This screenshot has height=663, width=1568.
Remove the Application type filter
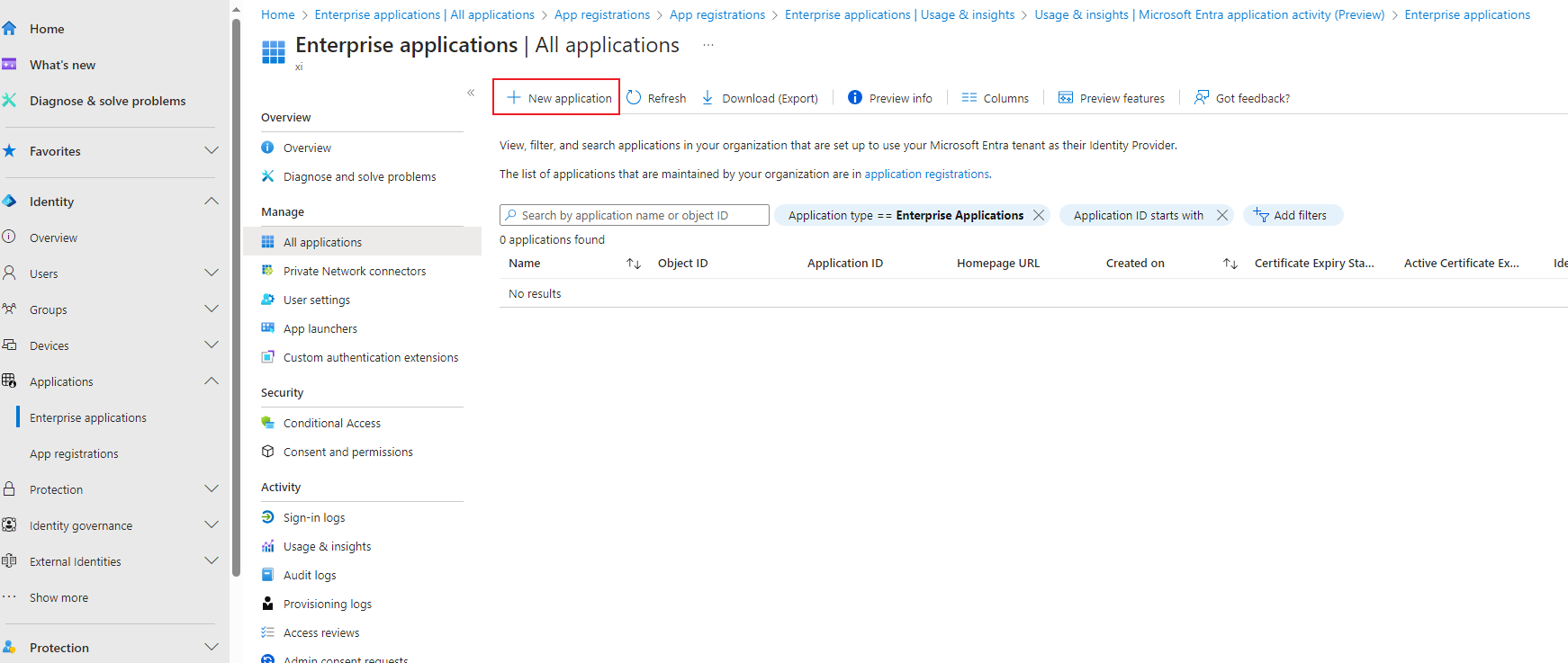tap(1039, 215)
